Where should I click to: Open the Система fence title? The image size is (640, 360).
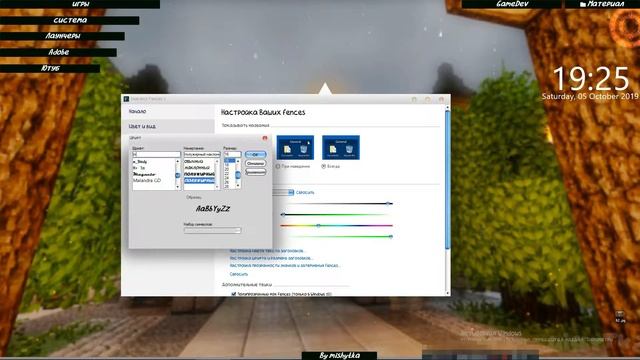coord(70,20)
